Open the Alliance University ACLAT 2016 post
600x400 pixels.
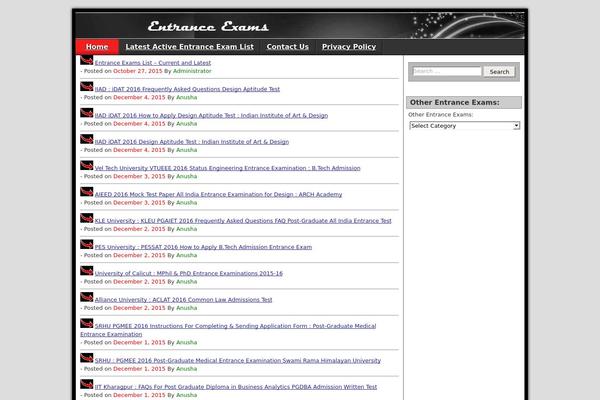pos(183,300)
